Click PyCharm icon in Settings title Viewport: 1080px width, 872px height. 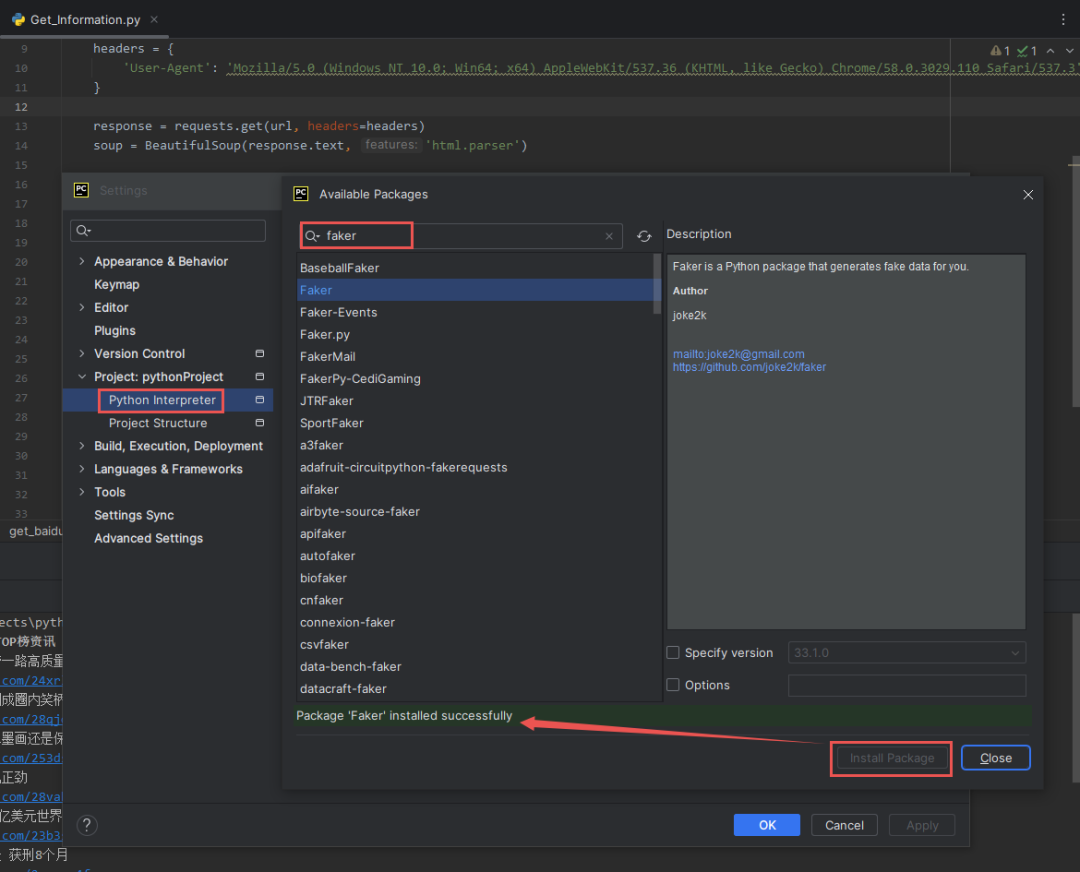[x=81, y=190]
